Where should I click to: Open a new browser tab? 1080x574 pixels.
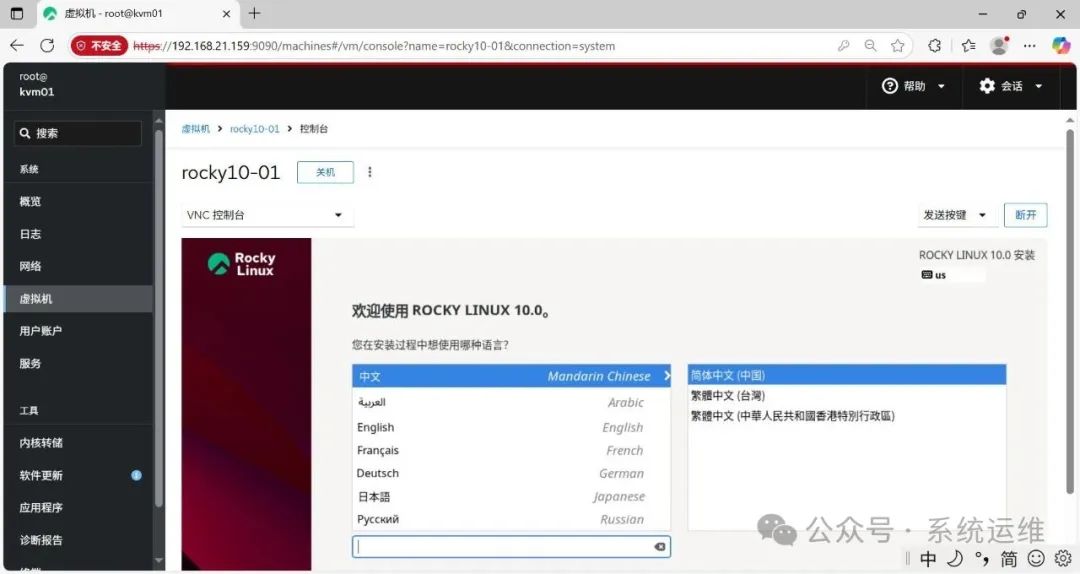point(254,13)
